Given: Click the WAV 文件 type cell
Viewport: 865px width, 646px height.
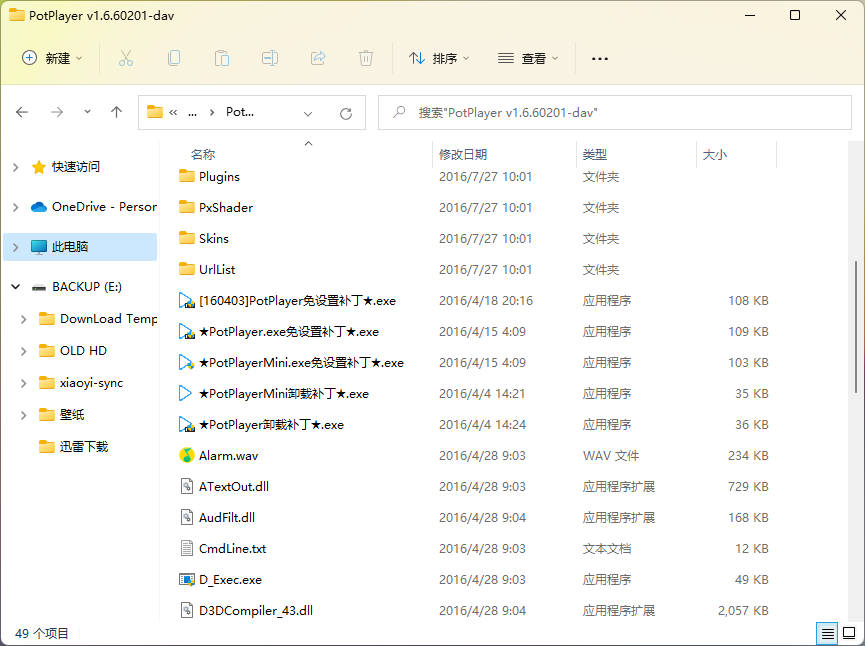Looking at the screenshot, I should pos(611,456).
